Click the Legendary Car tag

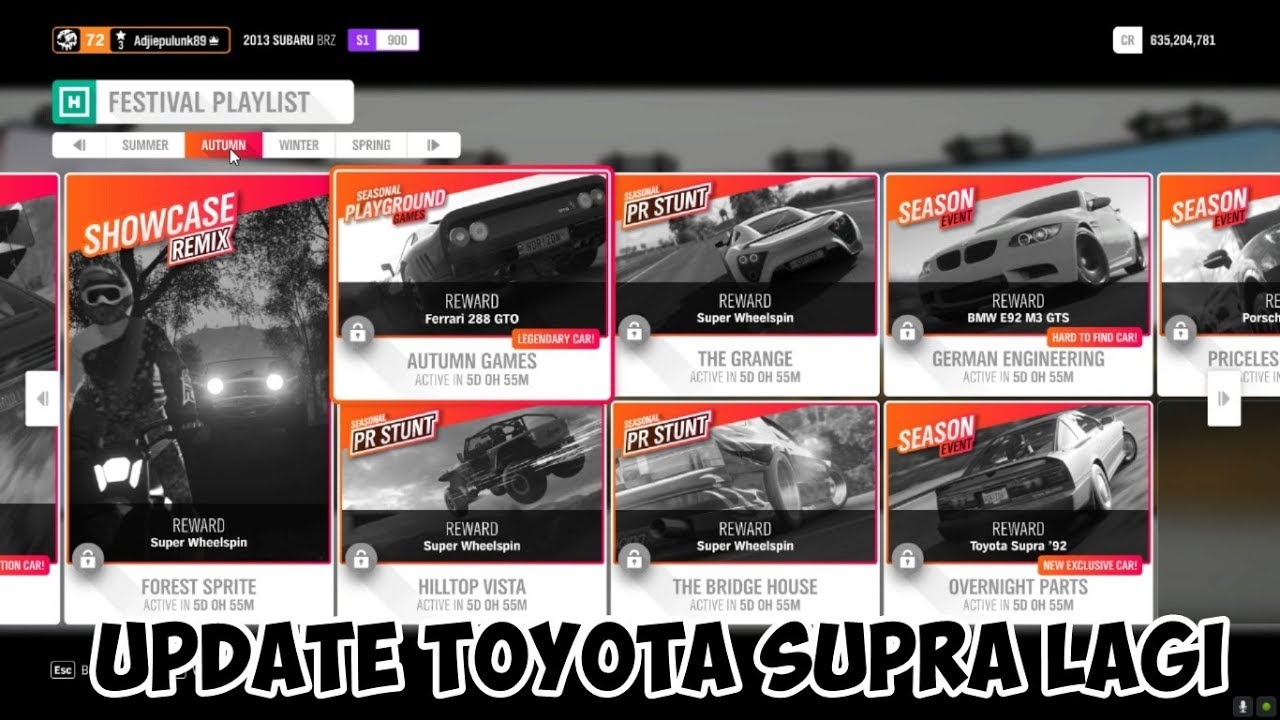click(556, 339)
